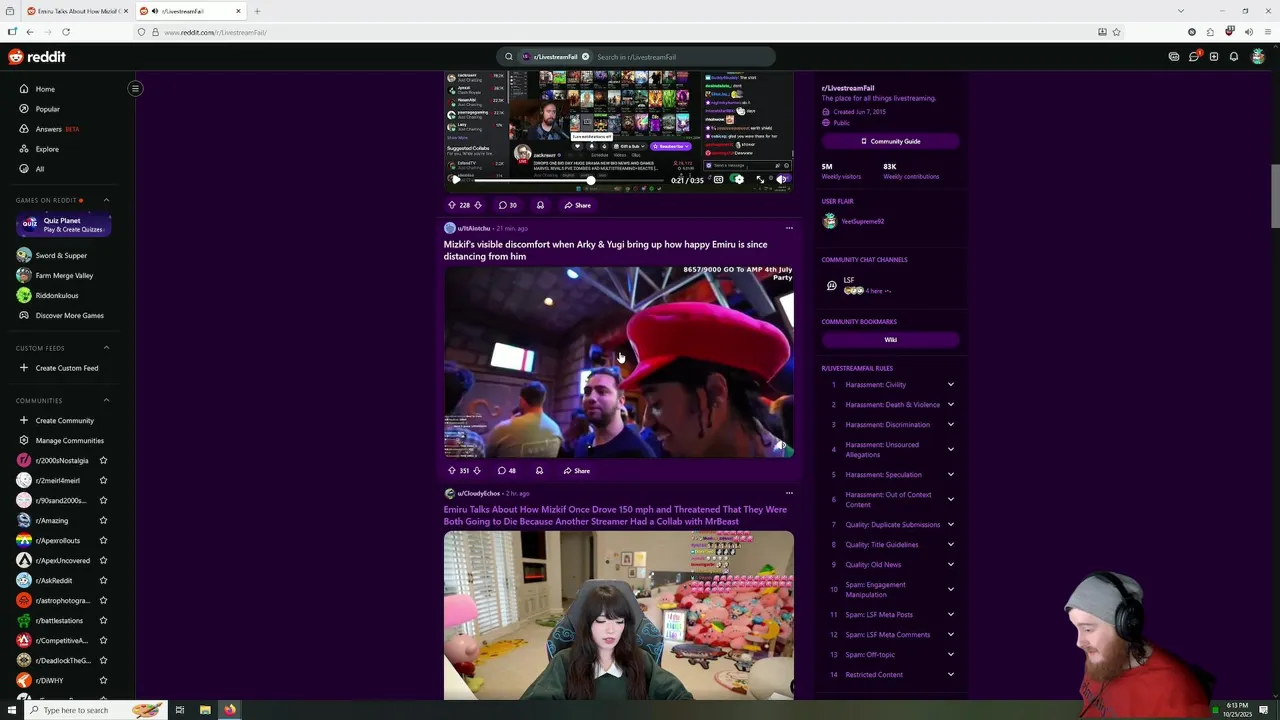Open the Quiz Planet game card

pos(63,225)
